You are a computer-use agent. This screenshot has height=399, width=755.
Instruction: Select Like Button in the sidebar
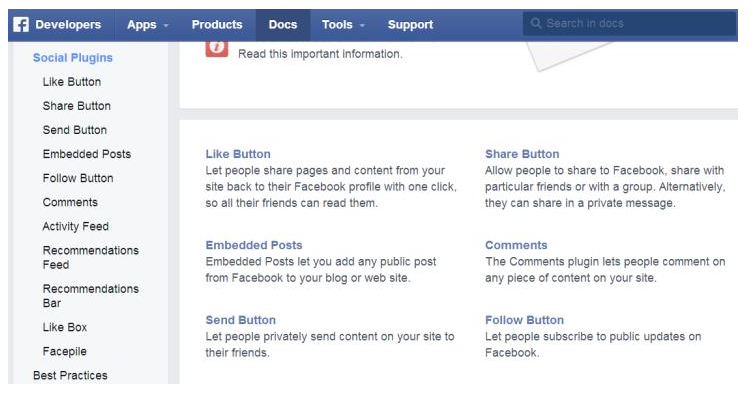(x=72, y=82)
